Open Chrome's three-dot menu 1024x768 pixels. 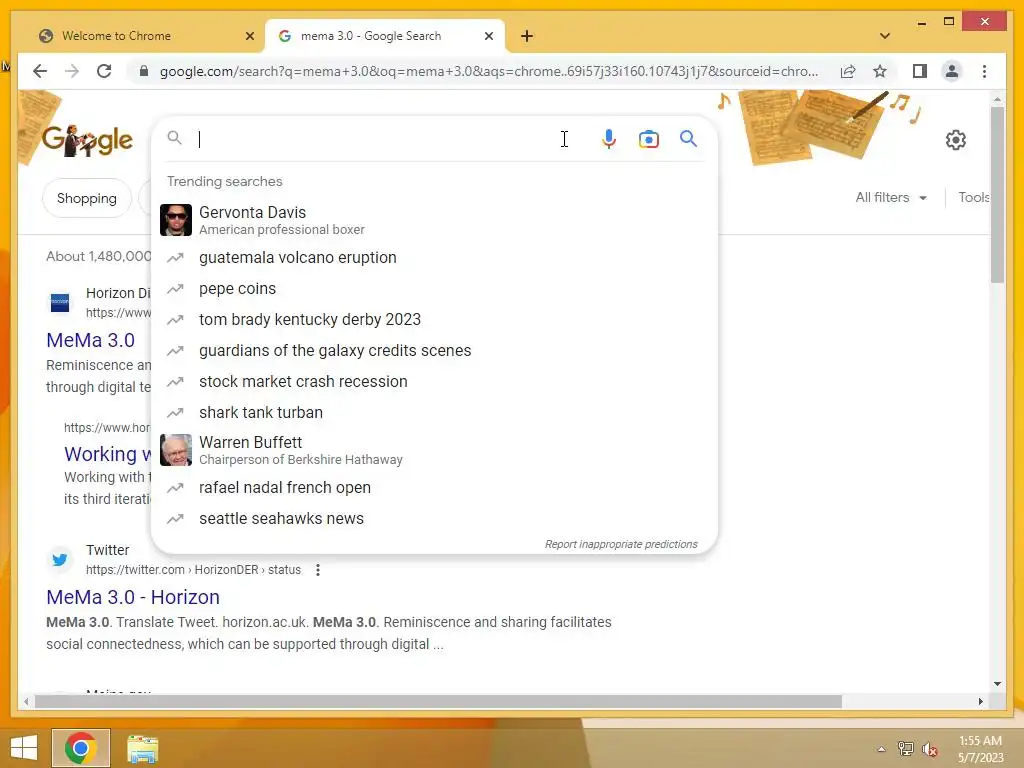(984, 71)
